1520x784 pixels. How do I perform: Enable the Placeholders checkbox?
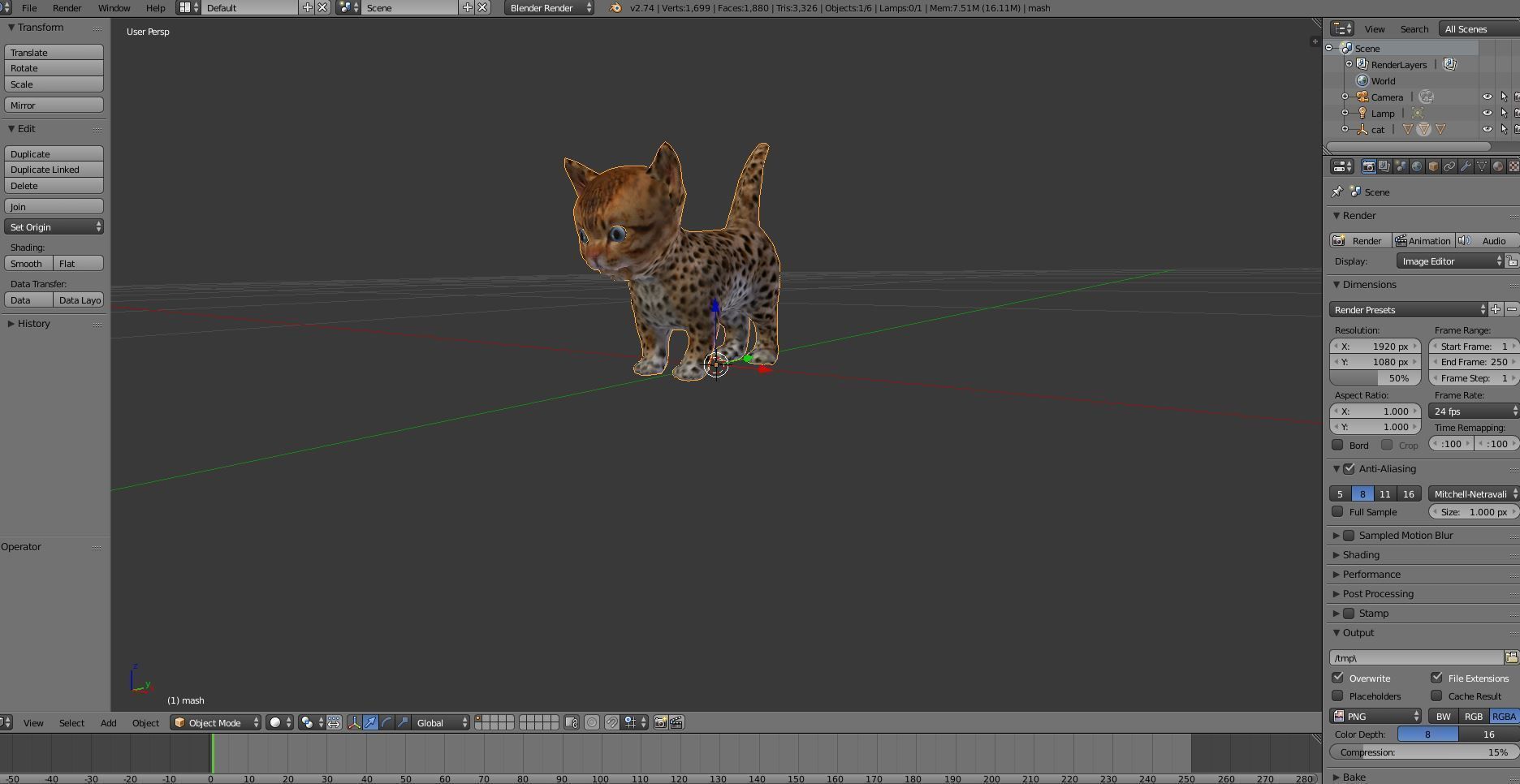point(1337,696)
